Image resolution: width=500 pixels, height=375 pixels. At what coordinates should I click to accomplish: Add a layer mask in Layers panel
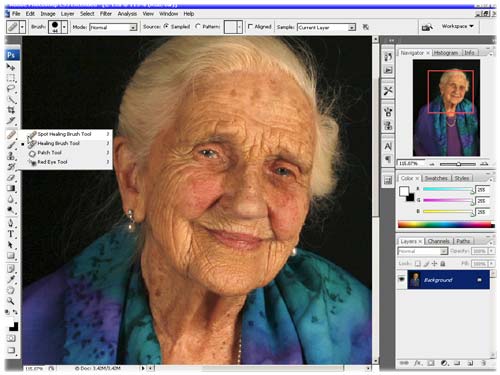(x=431, y=363)
